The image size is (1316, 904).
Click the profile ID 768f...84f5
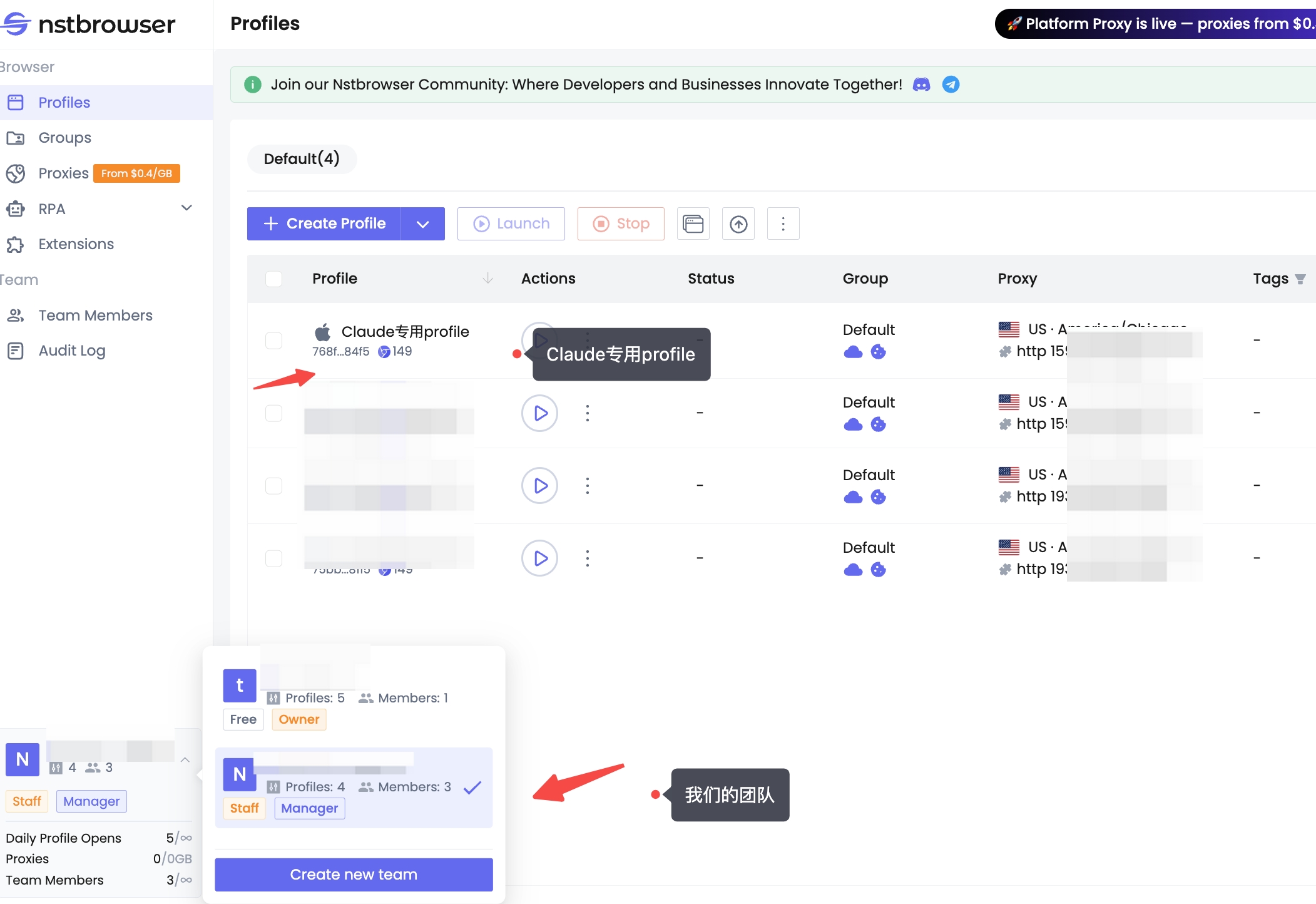click(341, 352)
